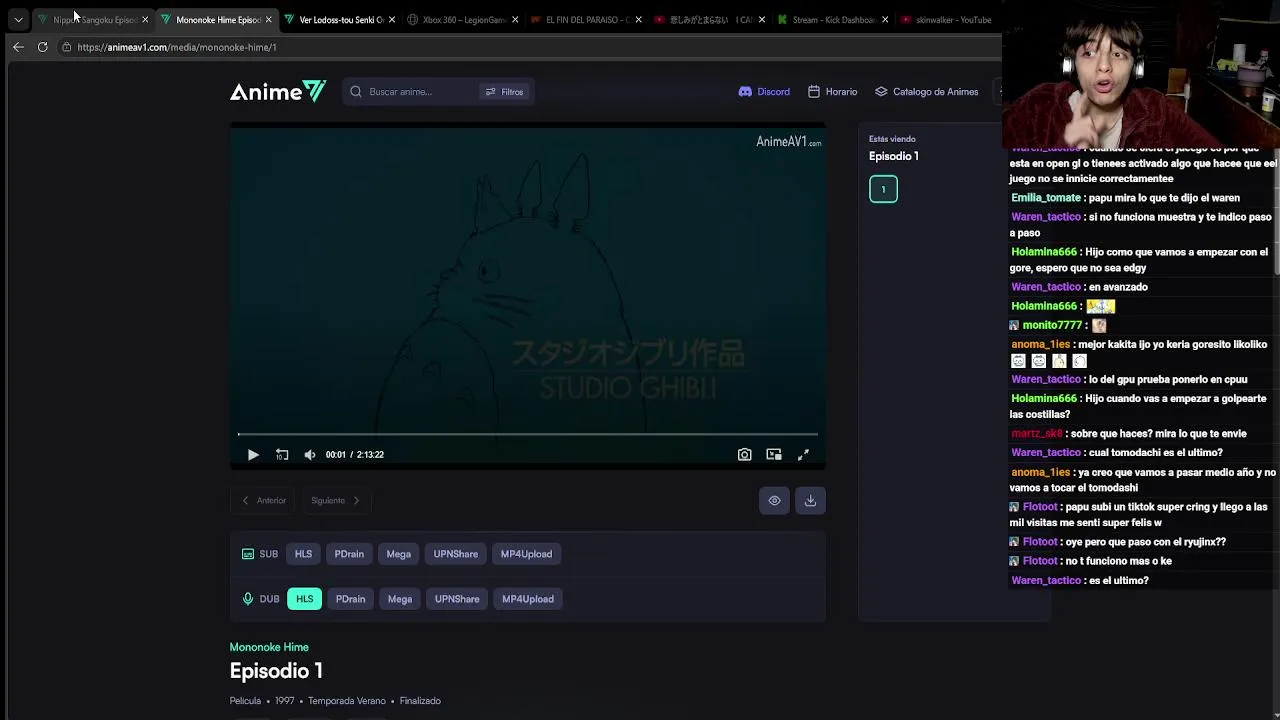Click the Catalogo layers icon
This screenshot has height=720, width=1280.
881,92
